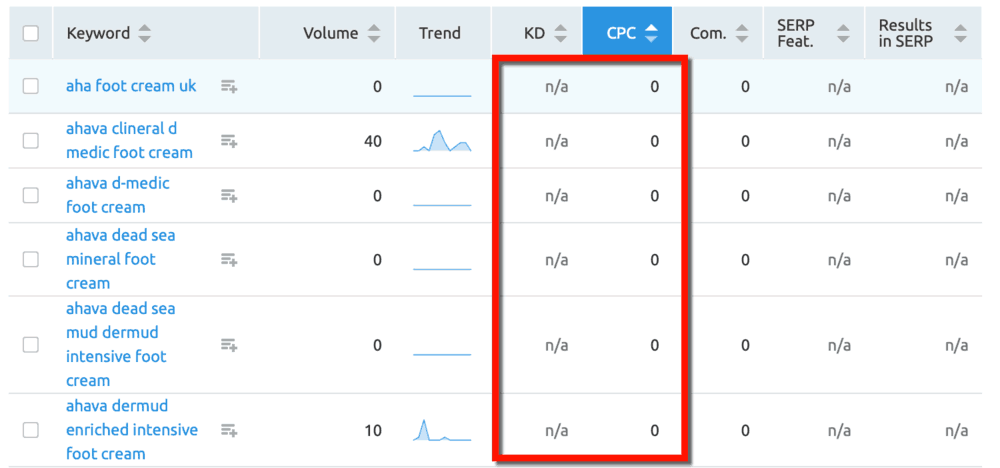
Task: Toggle the select-all checkbox in header
Action: (x=31, y=33)
